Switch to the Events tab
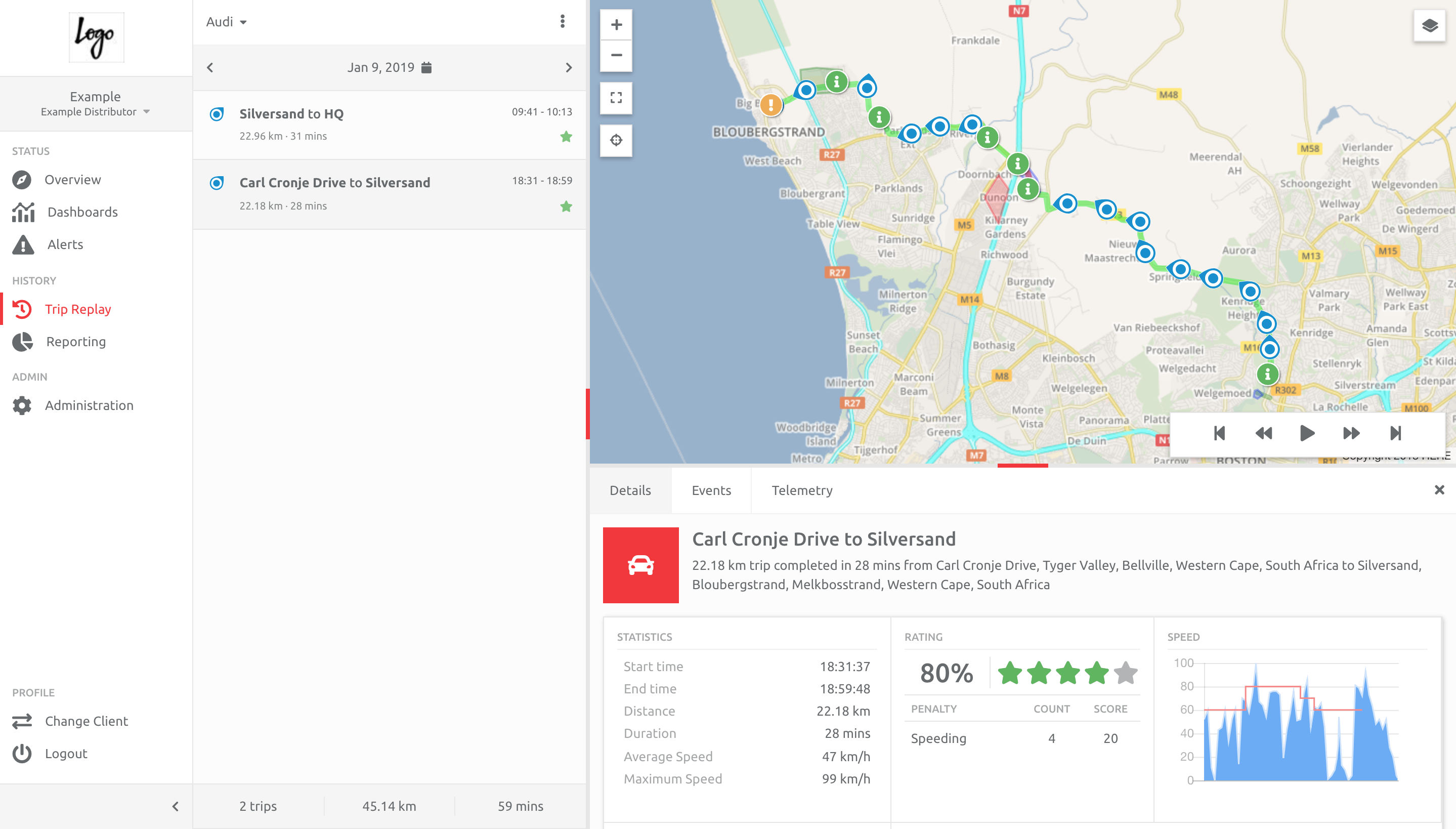The height and width of the screenshot is (829, 1456). pos(711,490)
